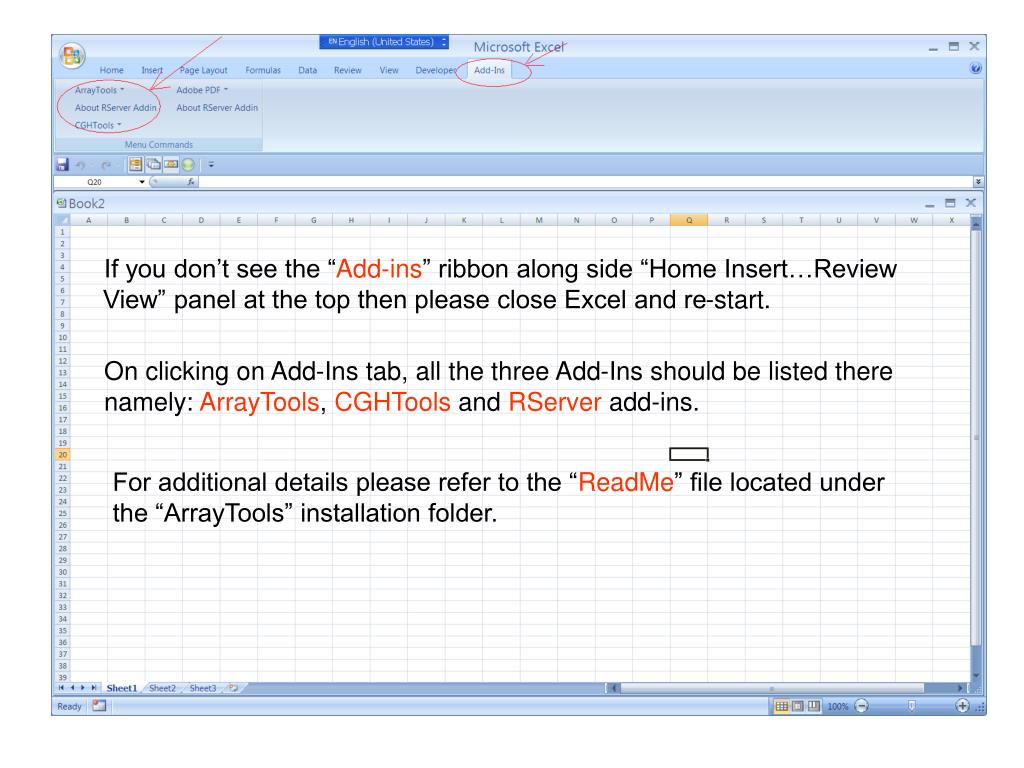Open the Adobe PDF dropdown menu

click(202, 90)
